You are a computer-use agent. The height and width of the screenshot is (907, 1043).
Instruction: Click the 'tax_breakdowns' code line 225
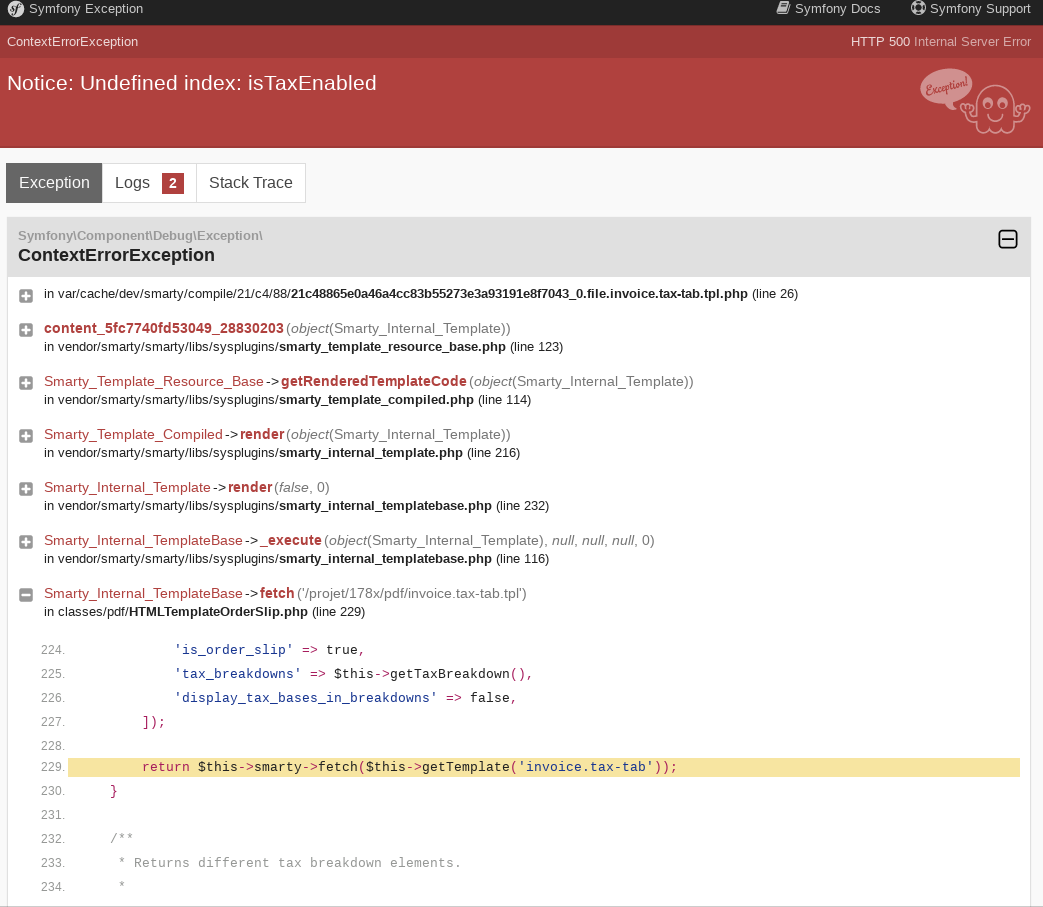click(353, 674)
